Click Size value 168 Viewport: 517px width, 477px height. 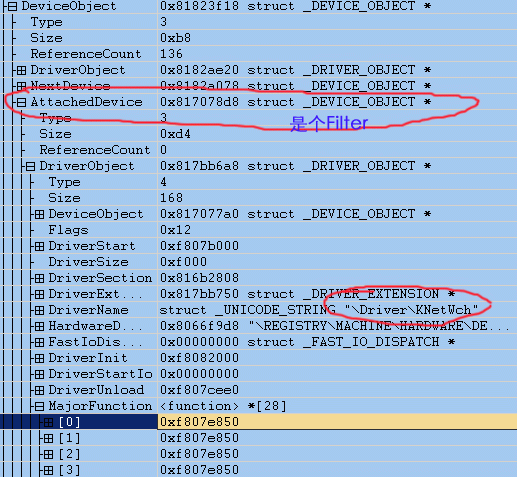pos(171,198)
